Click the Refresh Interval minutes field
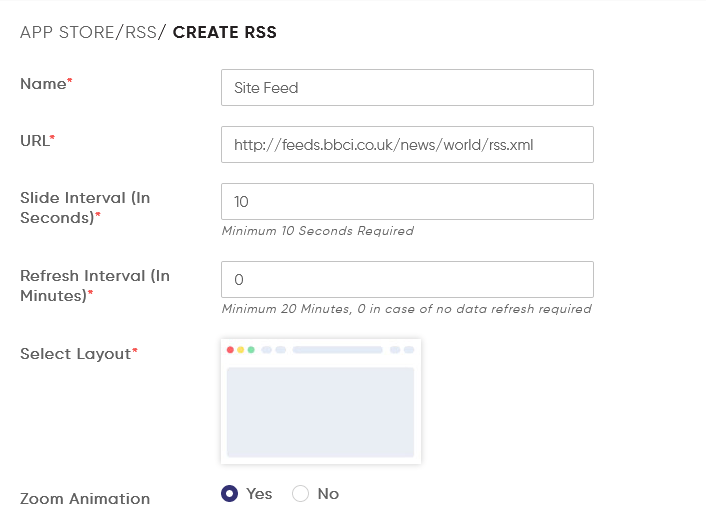706x528 pixels. point(407,279)
